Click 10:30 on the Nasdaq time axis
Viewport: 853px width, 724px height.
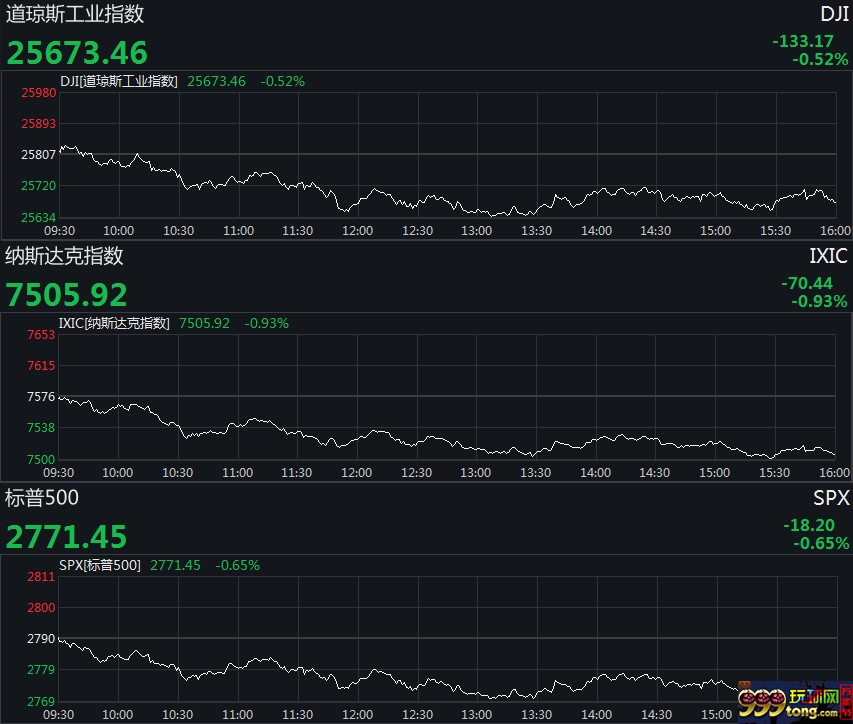(178, 473)
